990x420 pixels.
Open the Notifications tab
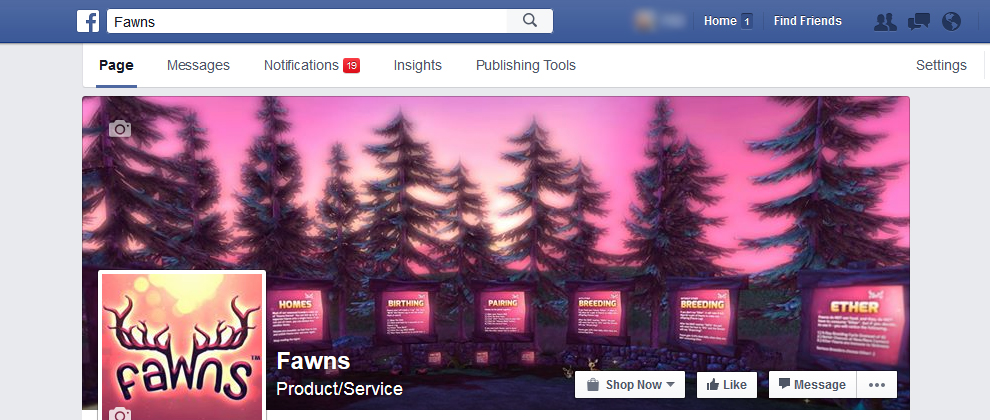point(301,65)
